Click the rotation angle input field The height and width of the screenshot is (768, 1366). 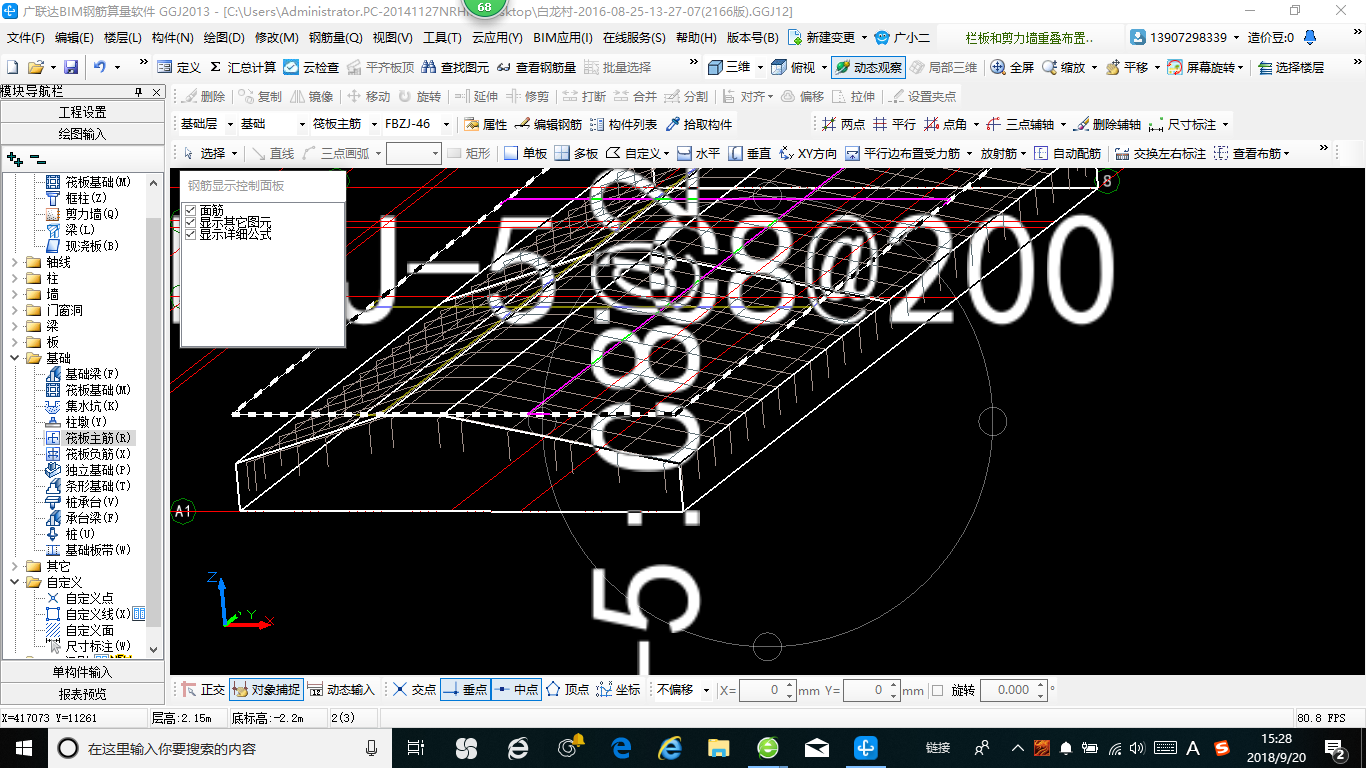pyautogui.click(x=1013, y=690)
